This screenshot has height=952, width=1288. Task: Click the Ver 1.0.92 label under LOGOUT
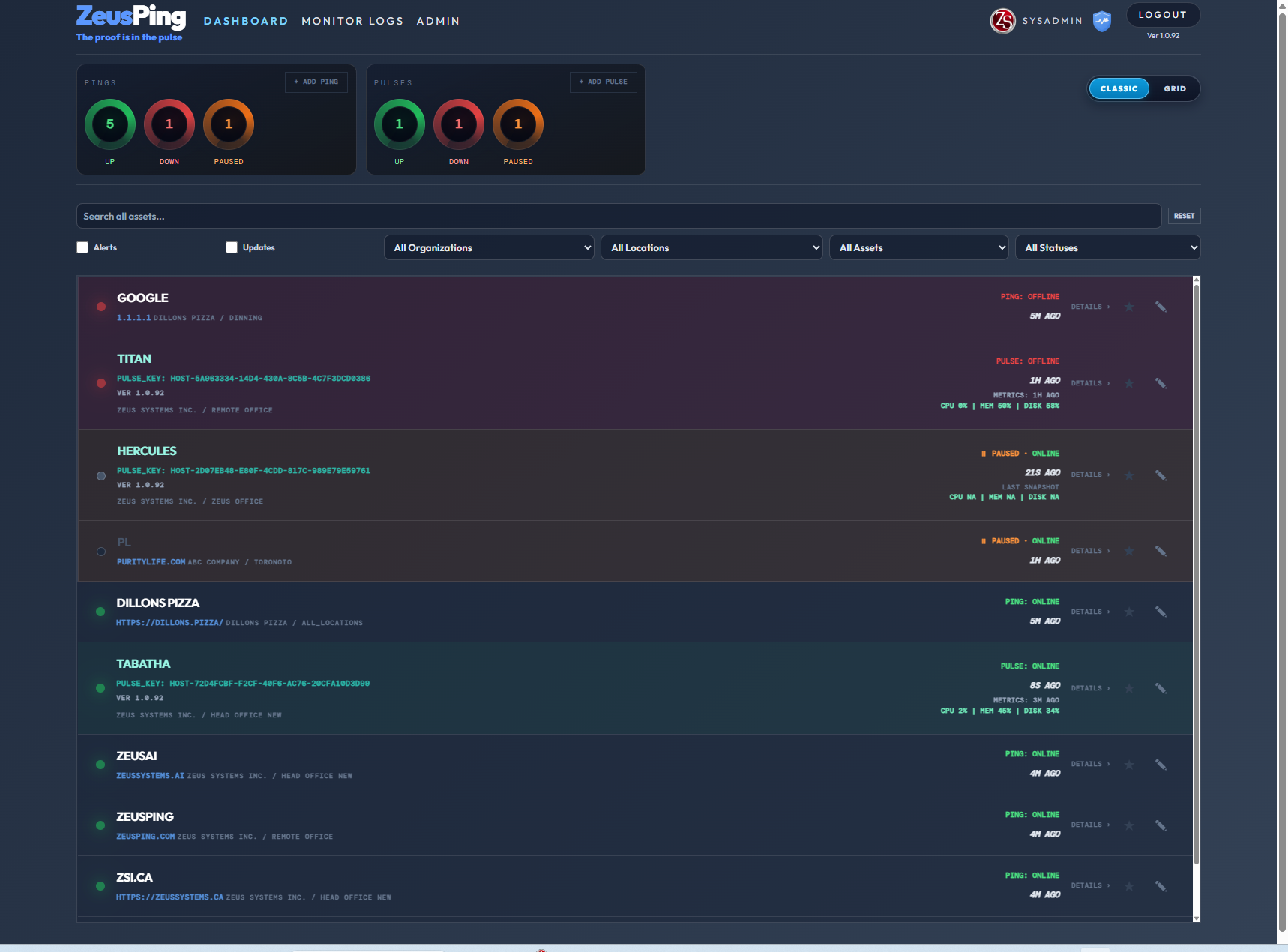[x=1163, y=35]
